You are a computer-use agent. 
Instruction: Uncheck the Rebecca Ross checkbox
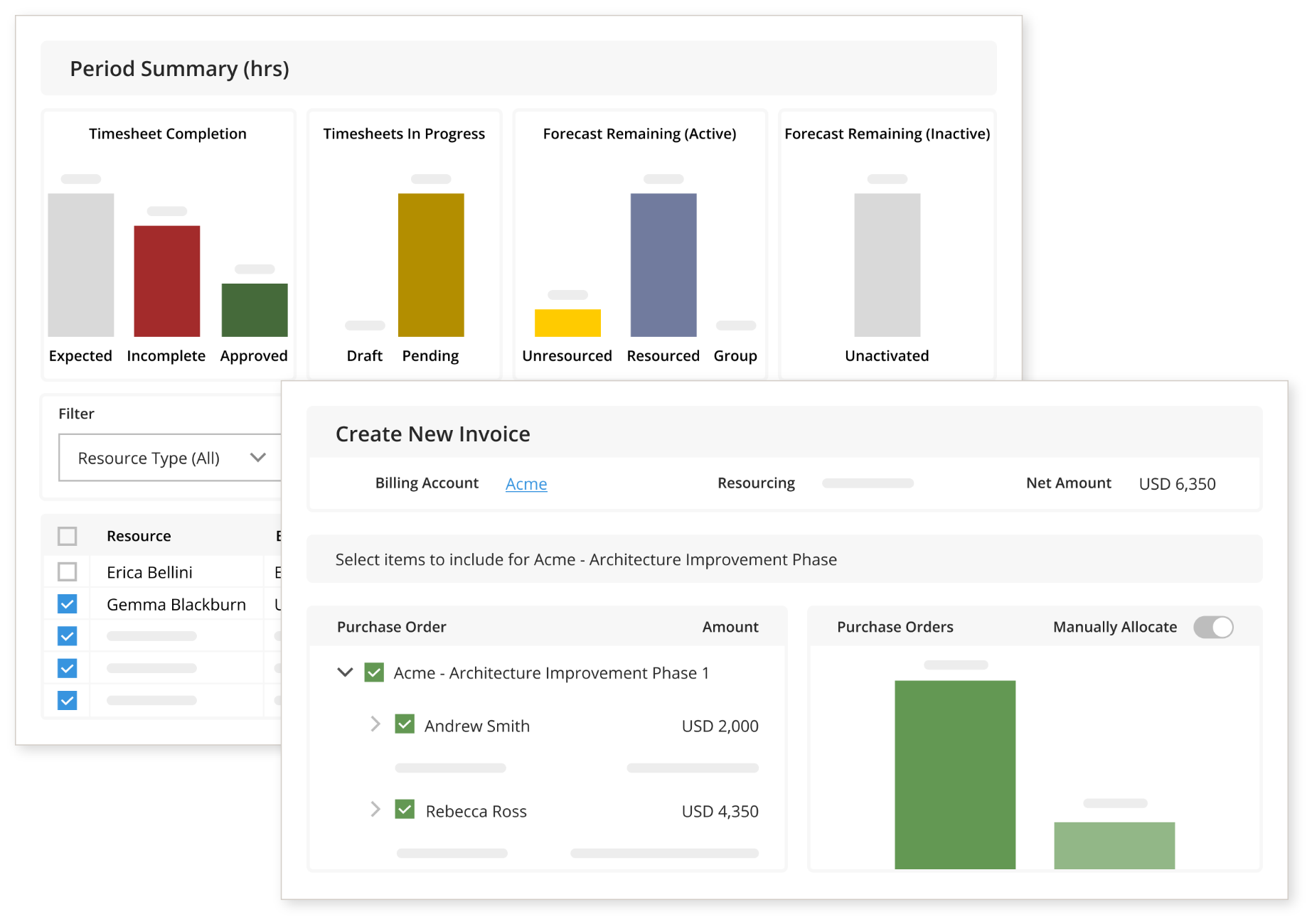(405, 810)
